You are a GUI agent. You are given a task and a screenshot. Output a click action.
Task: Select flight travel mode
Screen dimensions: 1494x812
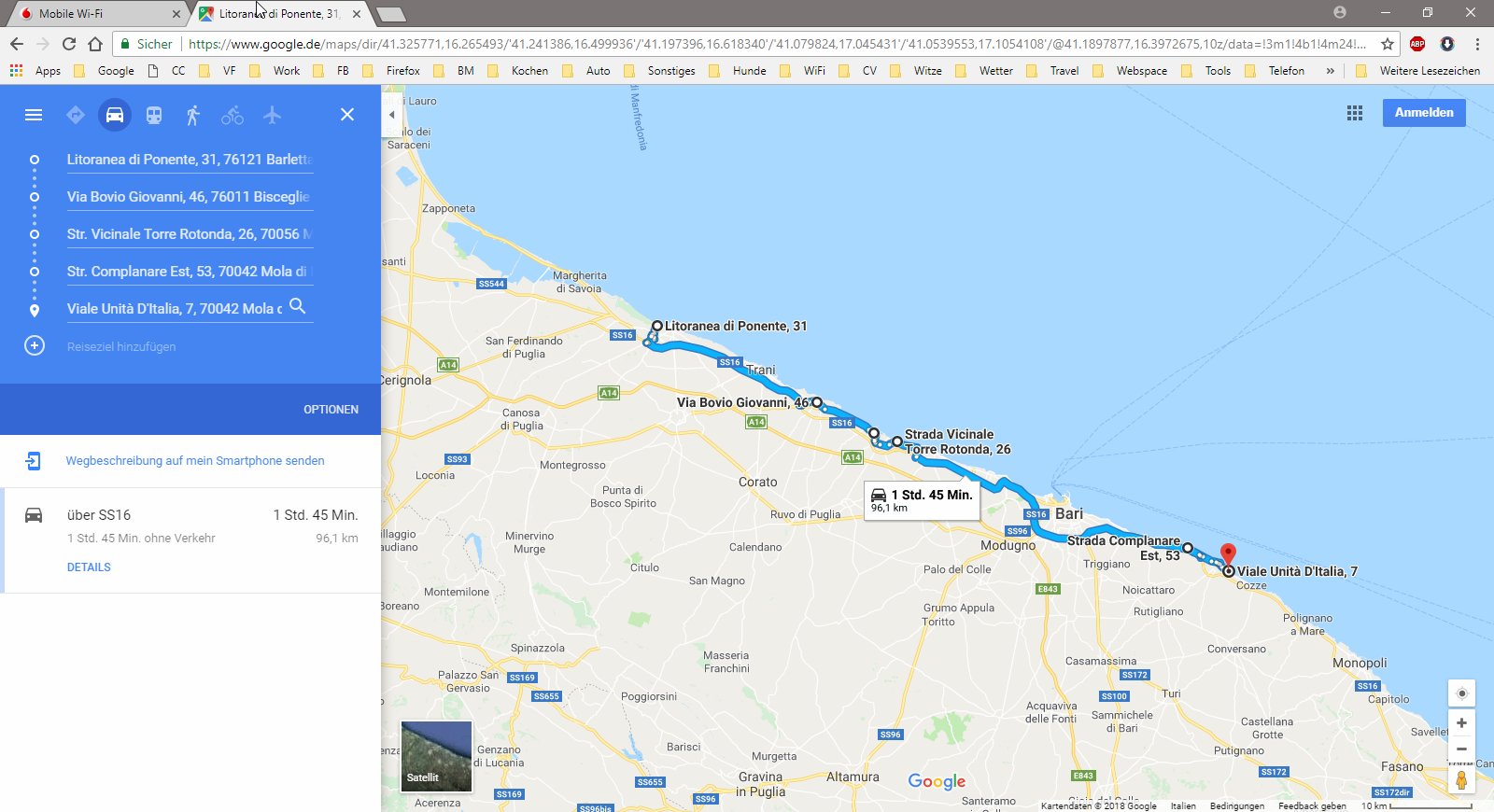pyautogui.click(x=272, y=115)
